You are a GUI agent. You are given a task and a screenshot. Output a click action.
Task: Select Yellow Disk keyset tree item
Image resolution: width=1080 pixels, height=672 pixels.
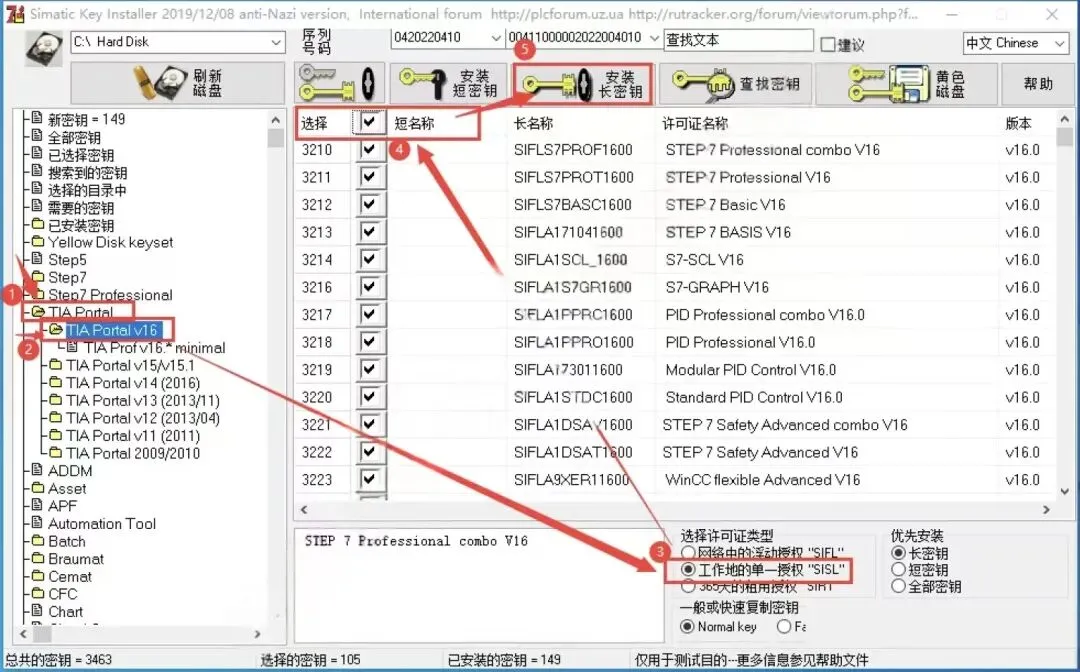point(111,242)
